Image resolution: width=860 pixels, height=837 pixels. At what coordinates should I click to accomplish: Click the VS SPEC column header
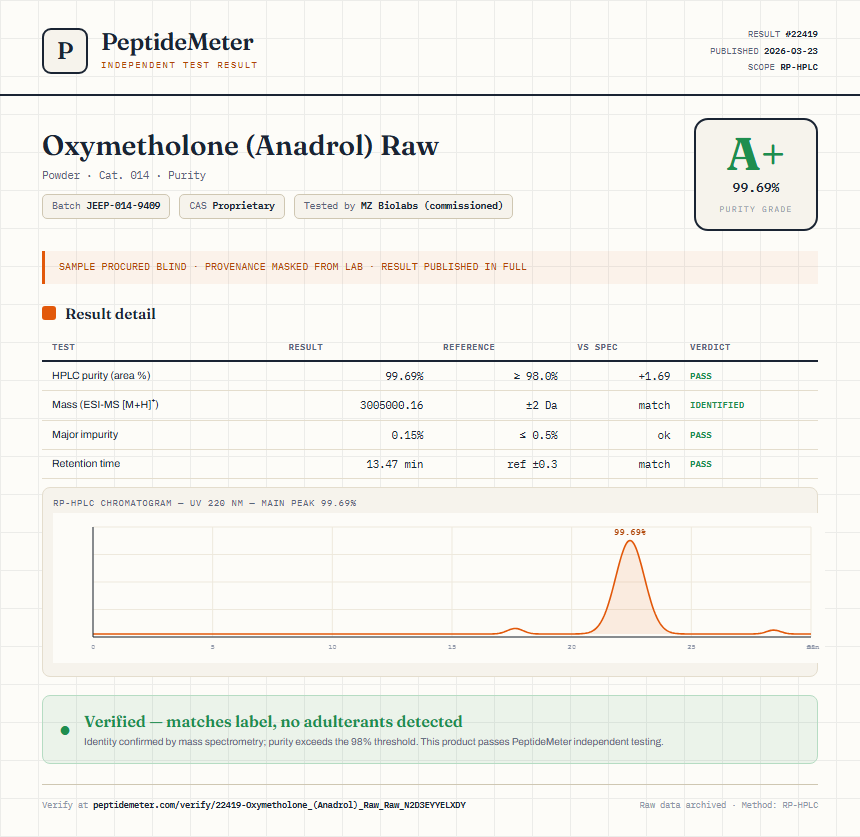pyautogui.click(x=597, y=347)
